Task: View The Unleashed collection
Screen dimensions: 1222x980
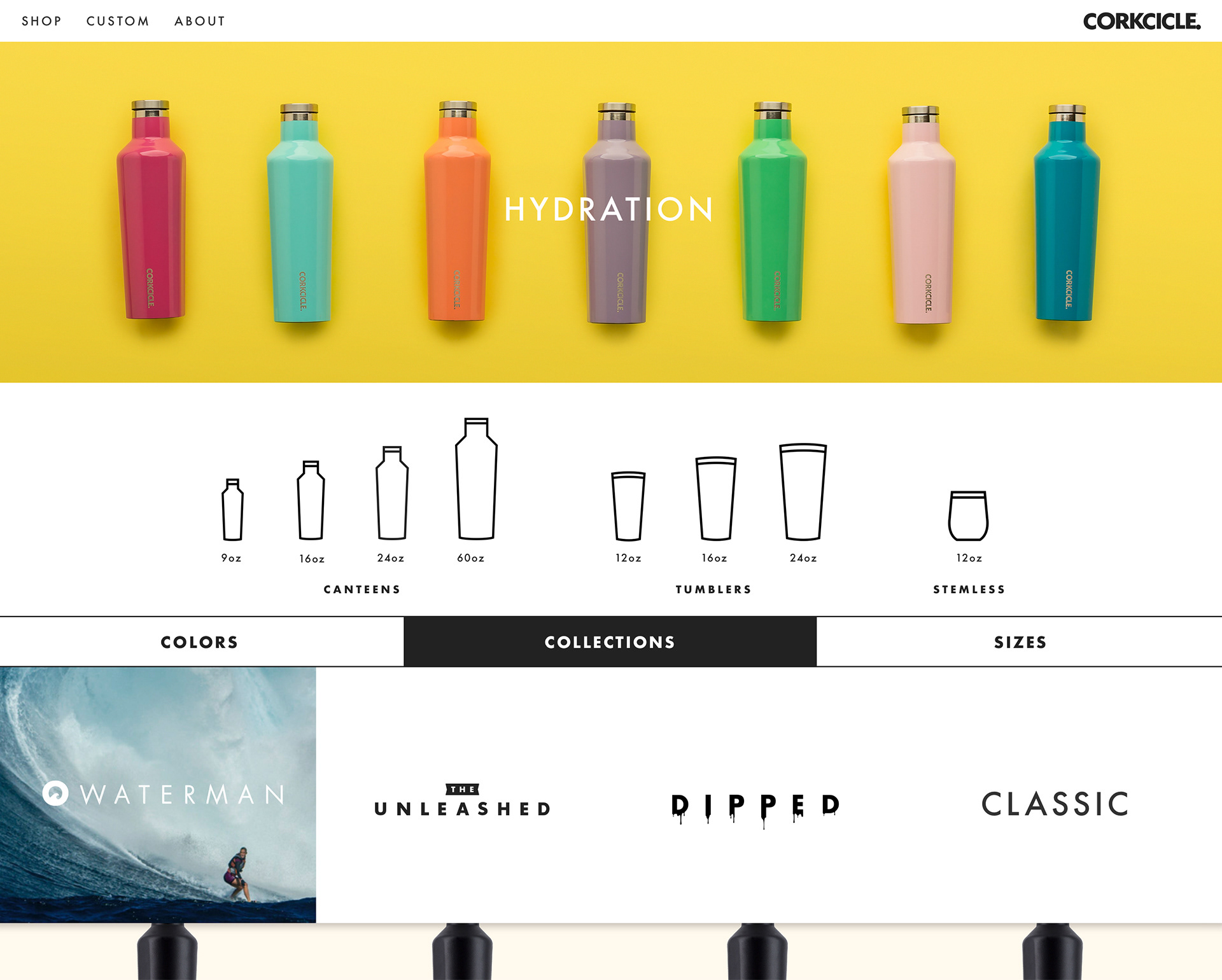Action: (x=463, y=801)
